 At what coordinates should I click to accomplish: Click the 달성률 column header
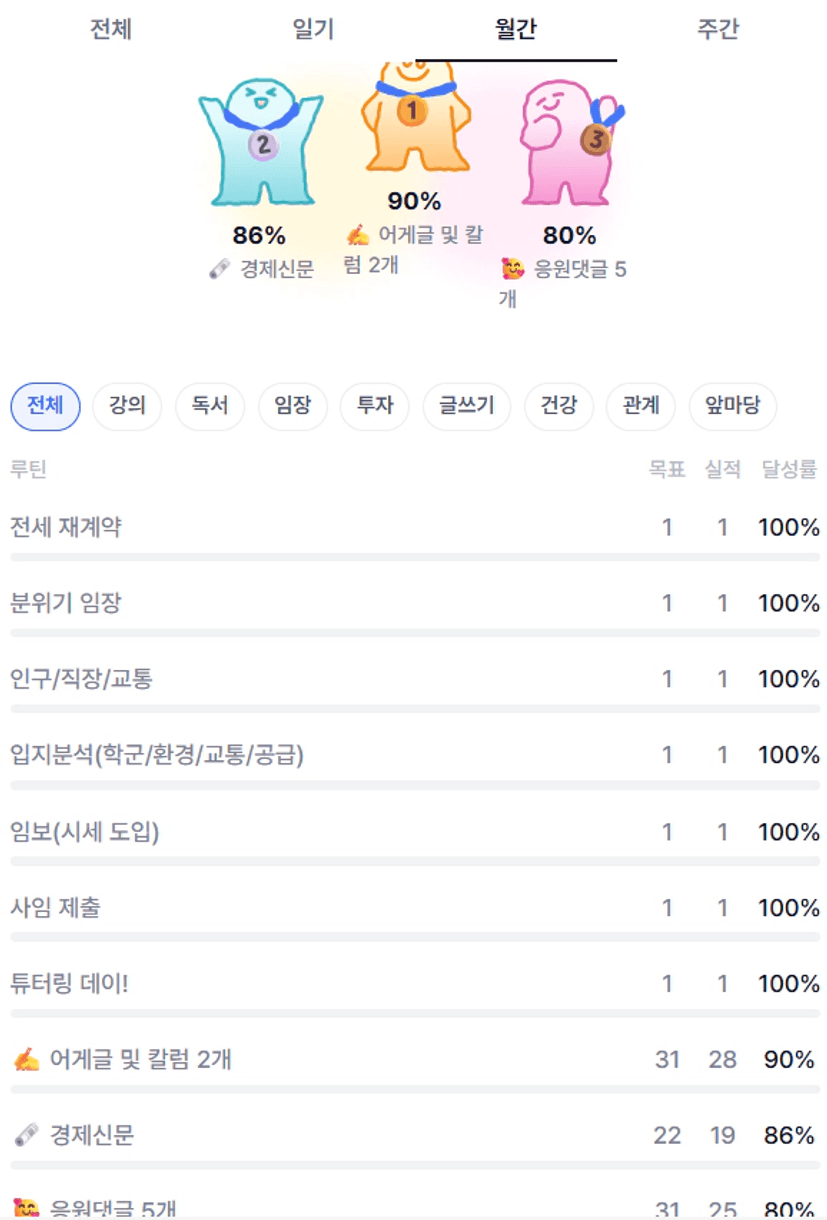click(789, 469)
